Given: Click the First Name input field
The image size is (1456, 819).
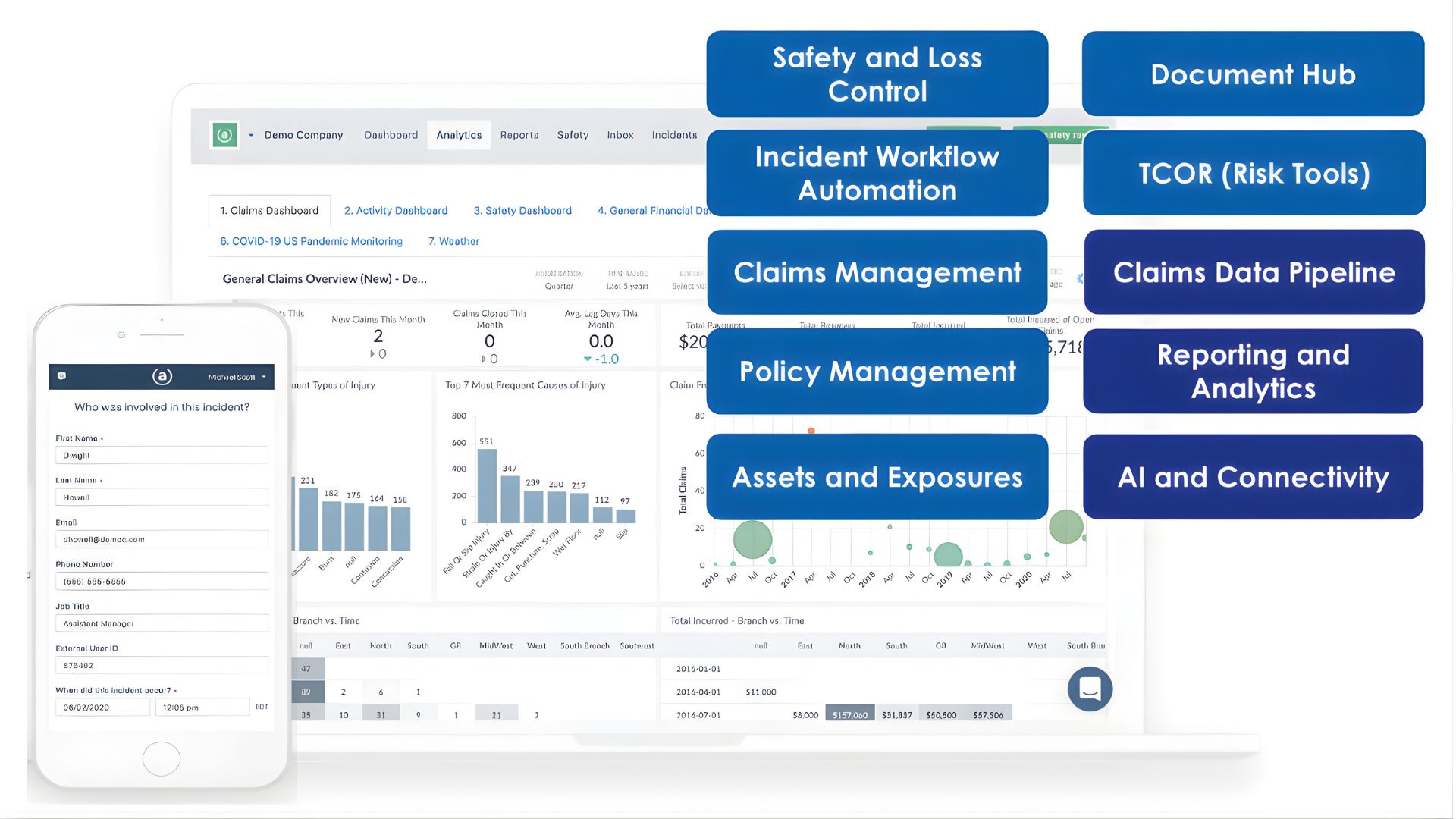Looking at the screenshot, I should coord(162,456).
